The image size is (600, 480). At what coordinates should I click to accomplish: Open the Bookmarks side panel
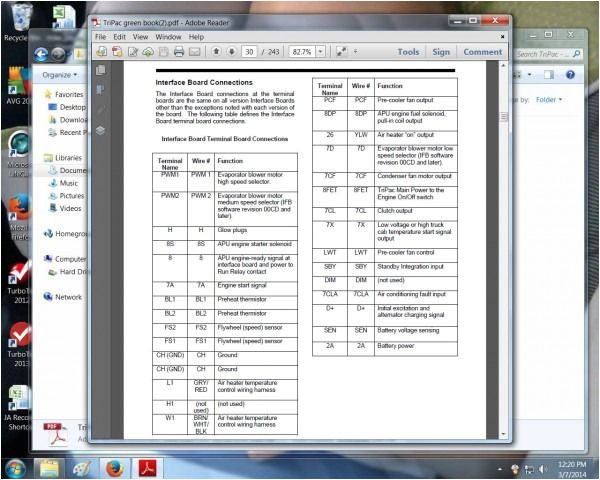pos(100,90)
